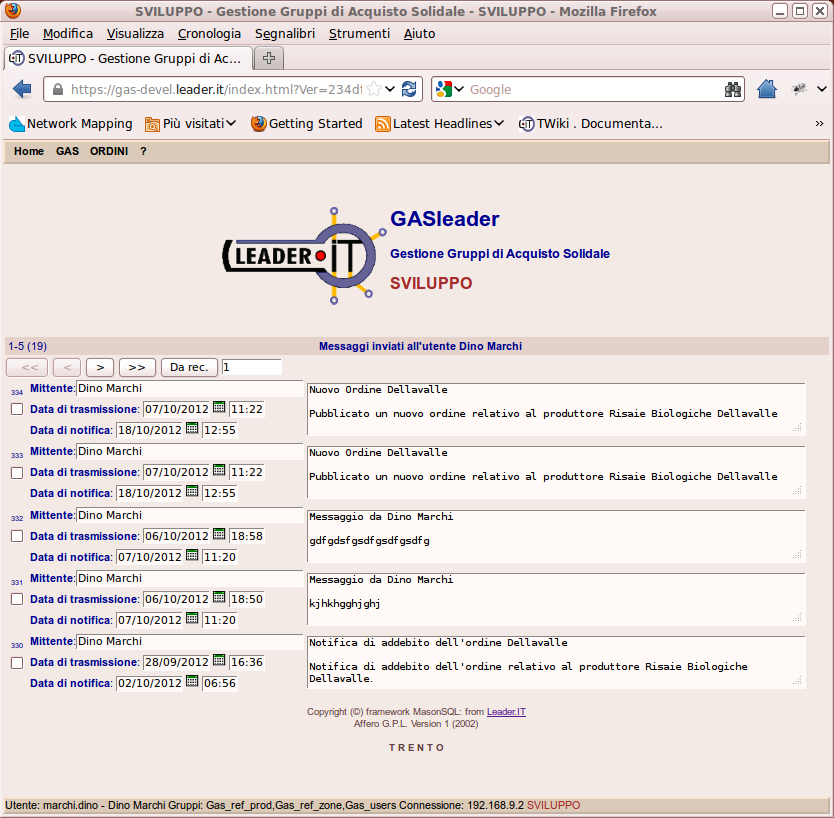
Task: Open message number 333 link
Action: coord(17,455)
